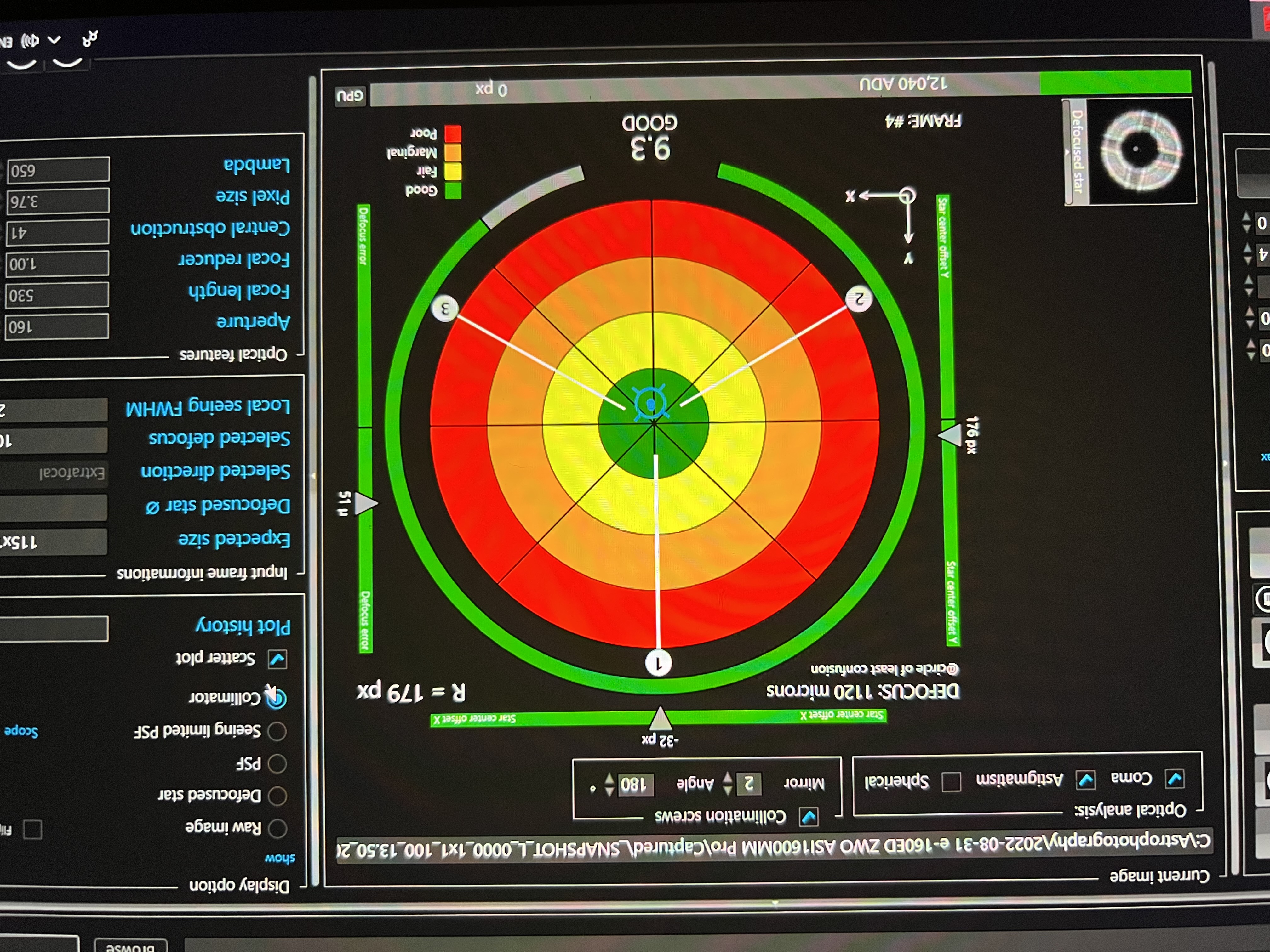Select the Seeing limited PSF option

point(277,731)
